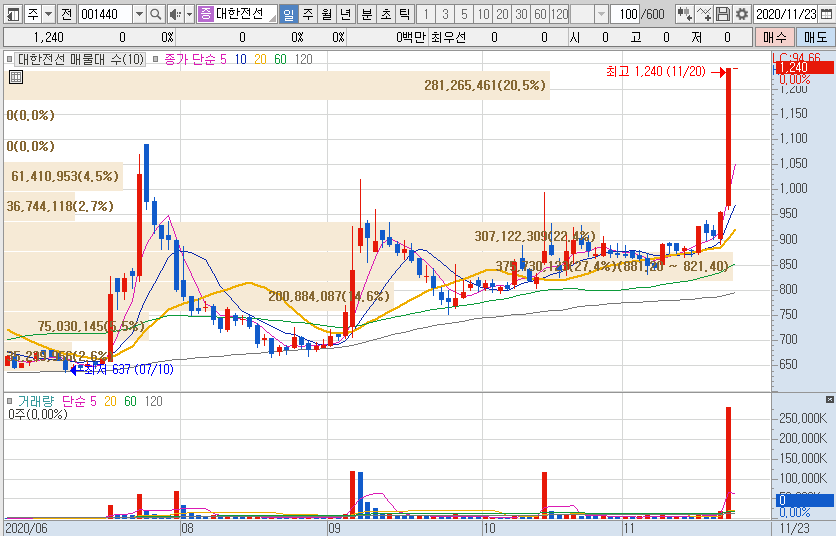The width and height of the screenshot is (836, 536).
Task: Choose the 20 interval button
Action: tap(502, 14)
